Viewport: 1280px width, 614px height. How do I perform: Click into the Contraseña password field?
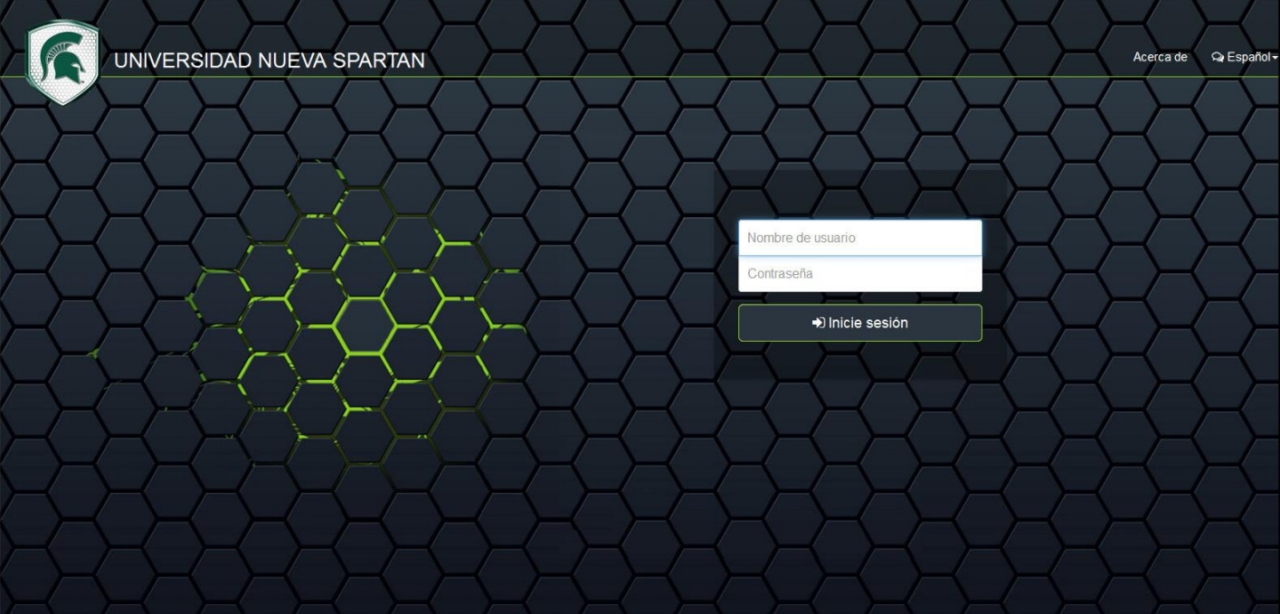click(859, 274)
